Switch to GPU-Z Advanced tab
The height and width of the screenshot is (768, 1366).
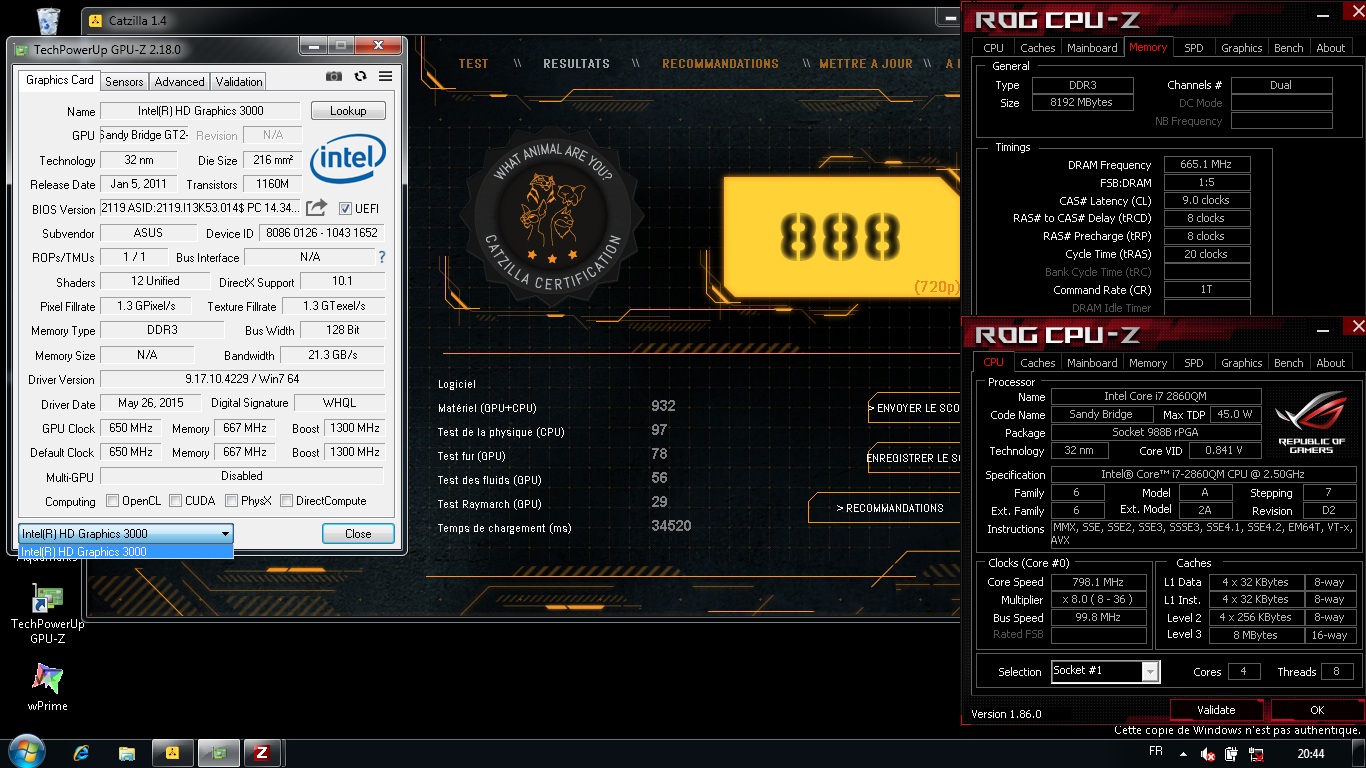pos(180,82)
